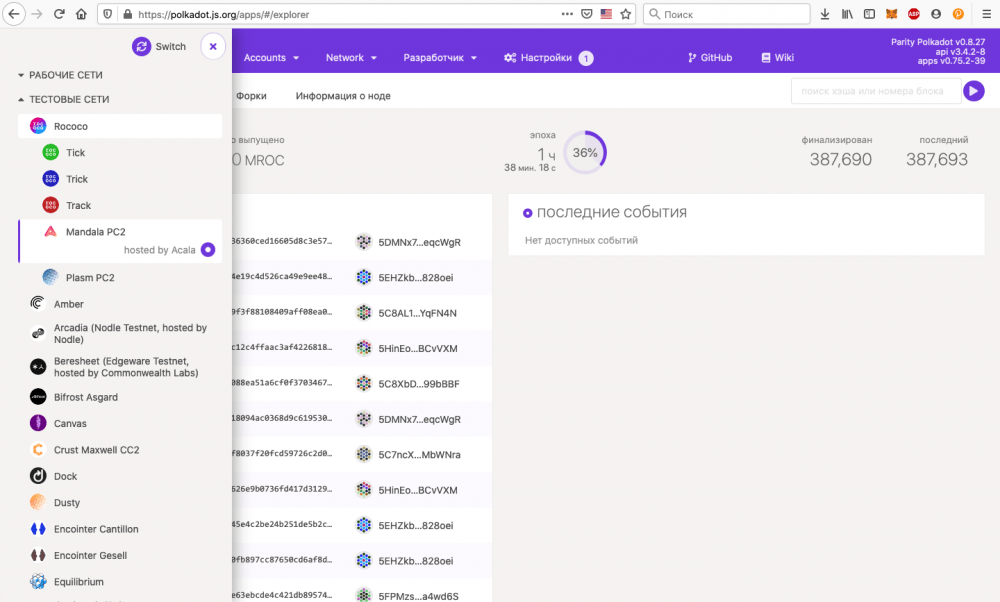Select the Beresheet Edgeware Testnet icon
1000x602 pixels.
coord(38,367)
